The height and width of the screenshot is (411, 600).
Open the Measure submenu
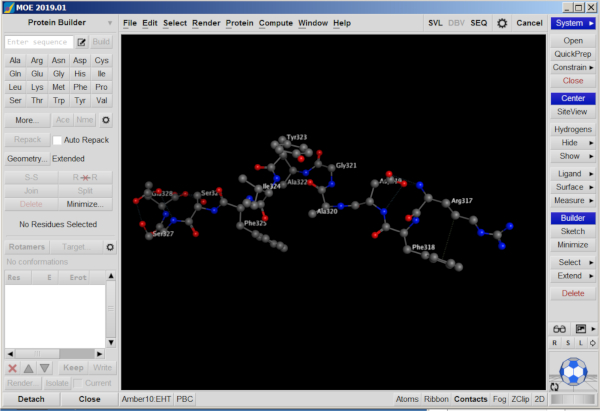click(x=573, y=201)
